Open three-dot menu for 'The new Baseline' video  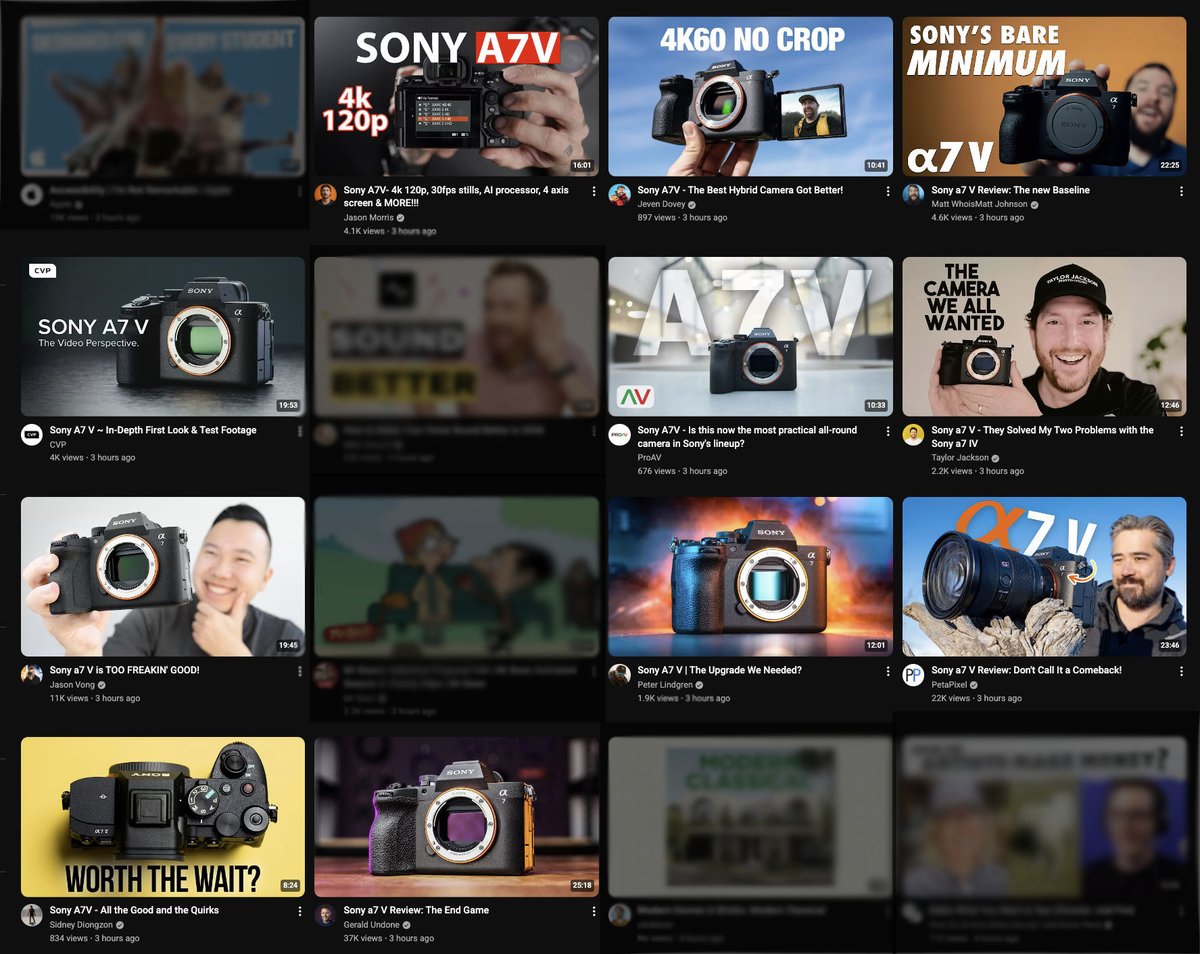pos(1182,191)
